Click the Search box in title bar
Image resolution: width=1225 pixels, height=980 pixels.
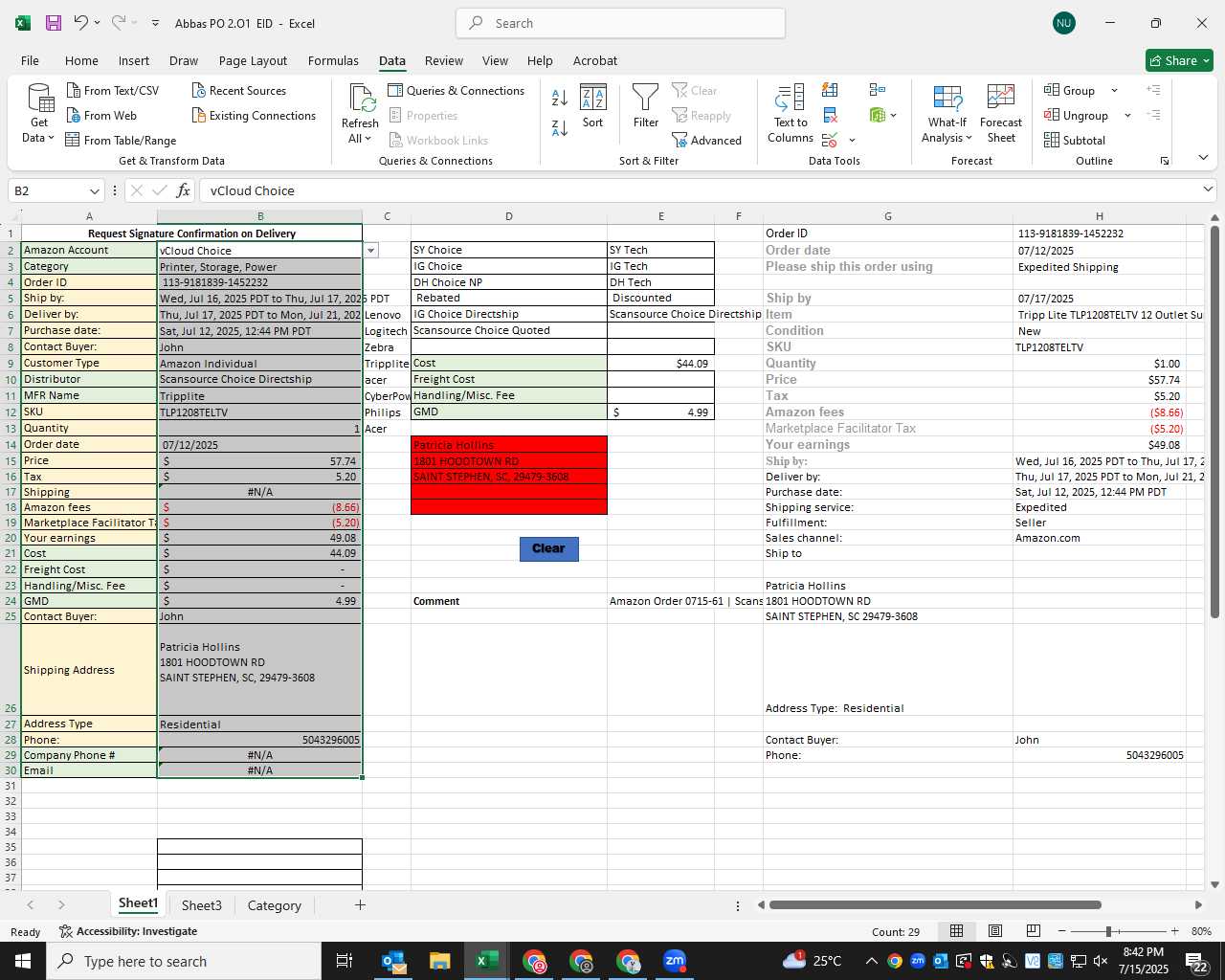pyautogui.click(x=620, y=23)
